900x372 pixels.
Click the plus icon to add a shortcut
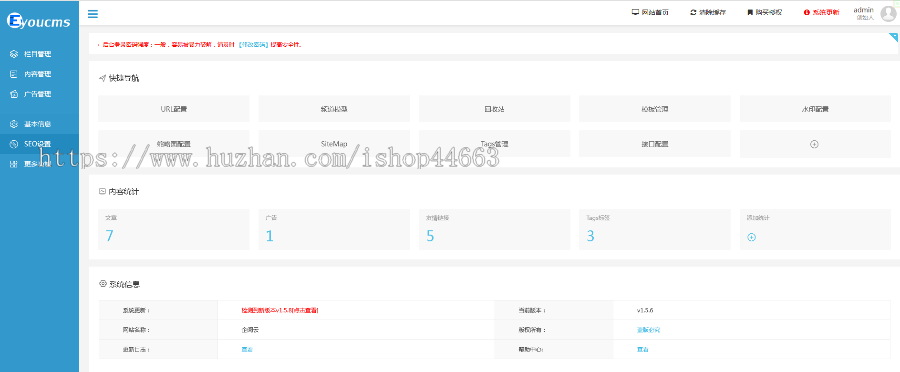(x=814, y=144)
